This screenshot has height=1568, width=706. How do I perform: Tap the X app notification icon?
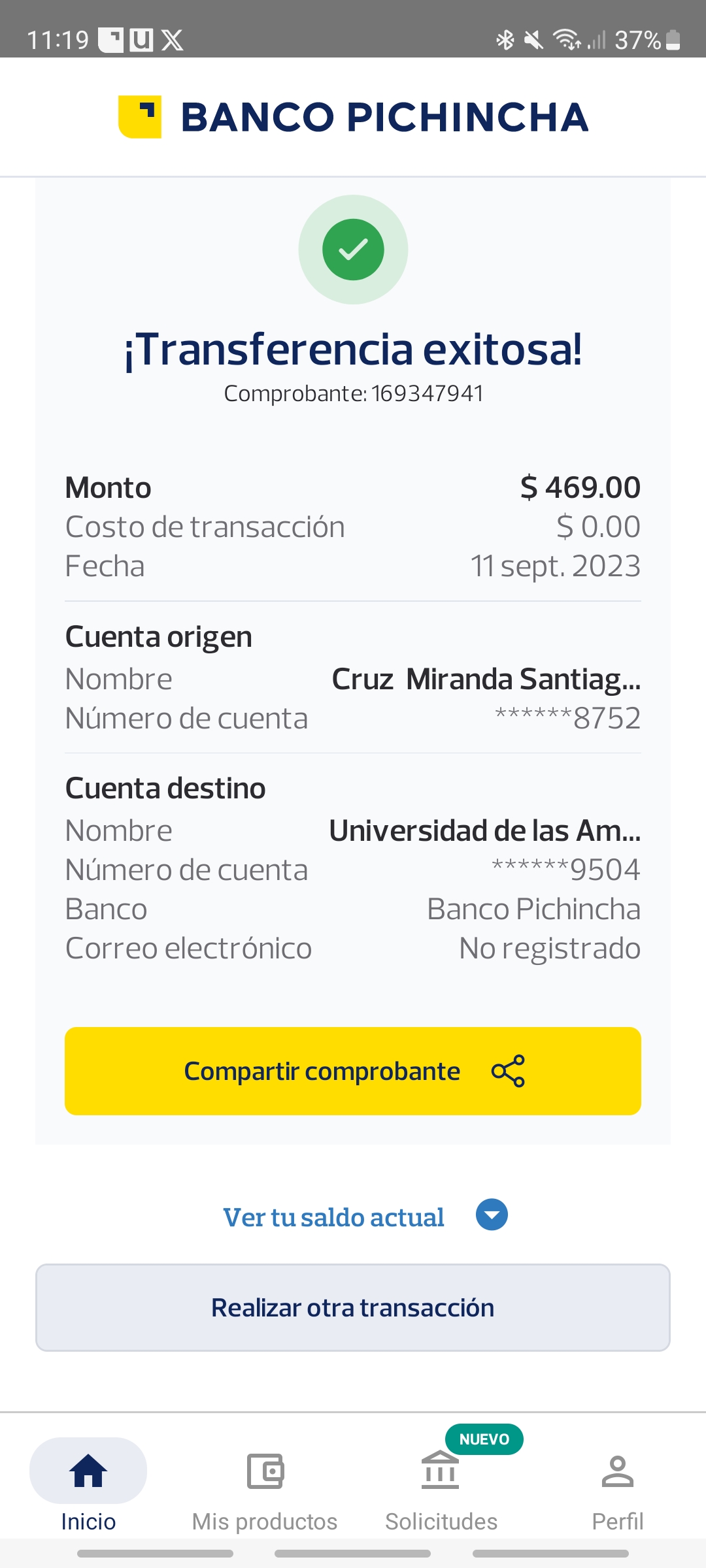pos(173,40)
